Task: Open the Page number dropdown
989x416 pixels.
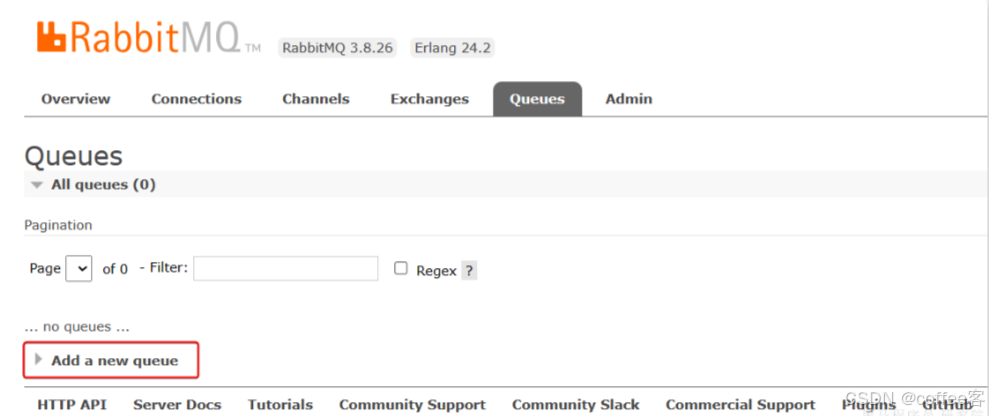Action: 79,269
